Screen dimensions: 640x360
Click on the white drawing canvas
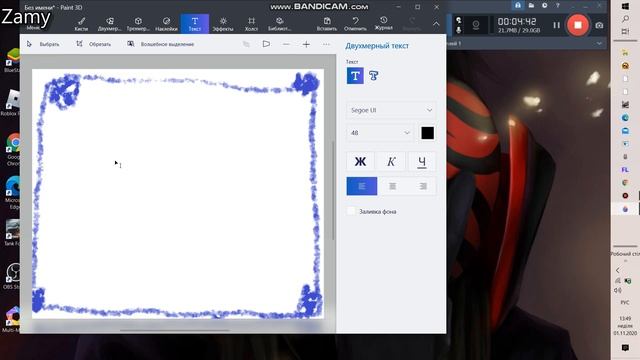pos(178,194)
